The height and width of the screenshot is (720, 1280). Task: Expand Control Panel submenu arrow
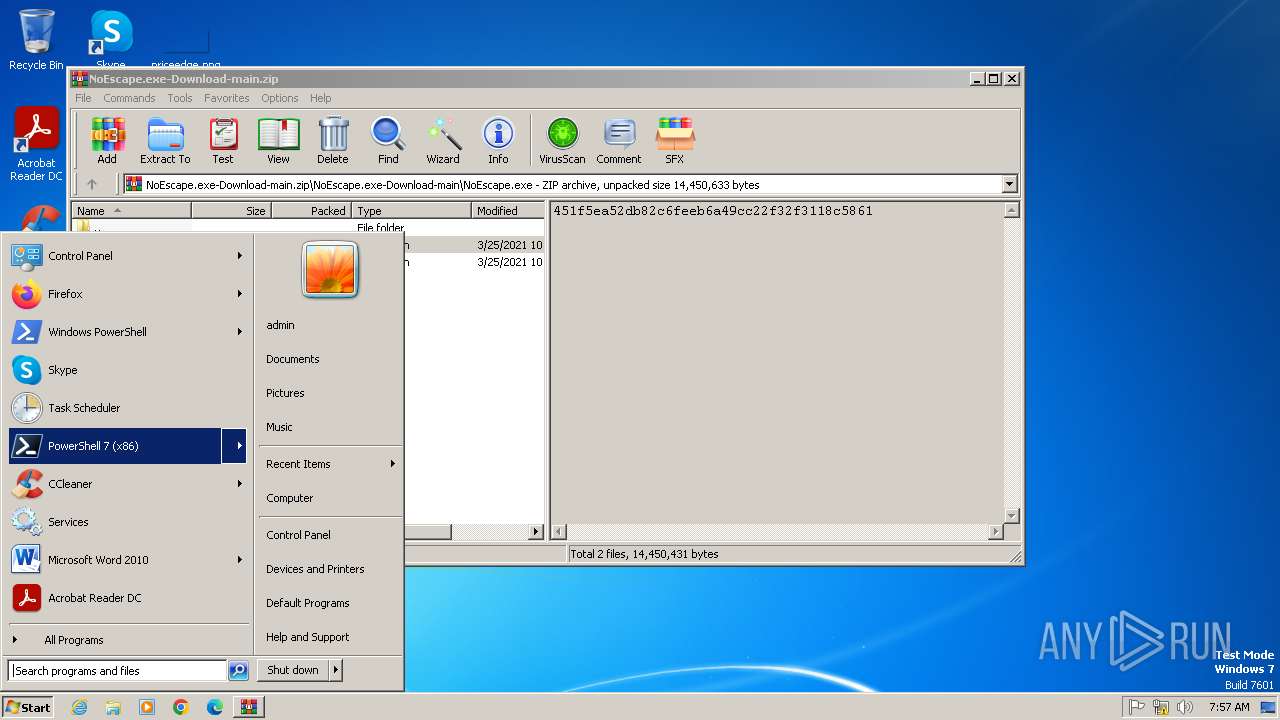pos(240,256)
